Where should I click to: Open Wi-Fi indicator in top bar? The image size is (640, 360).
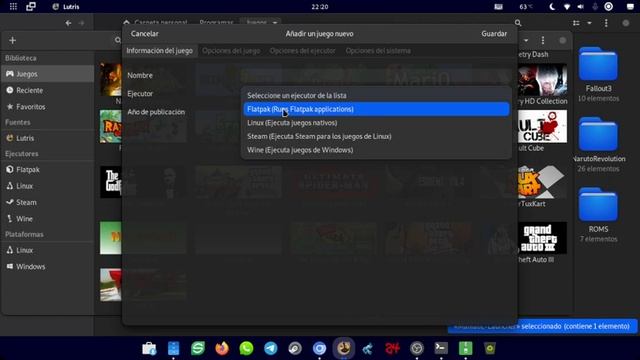pos(567,7)
